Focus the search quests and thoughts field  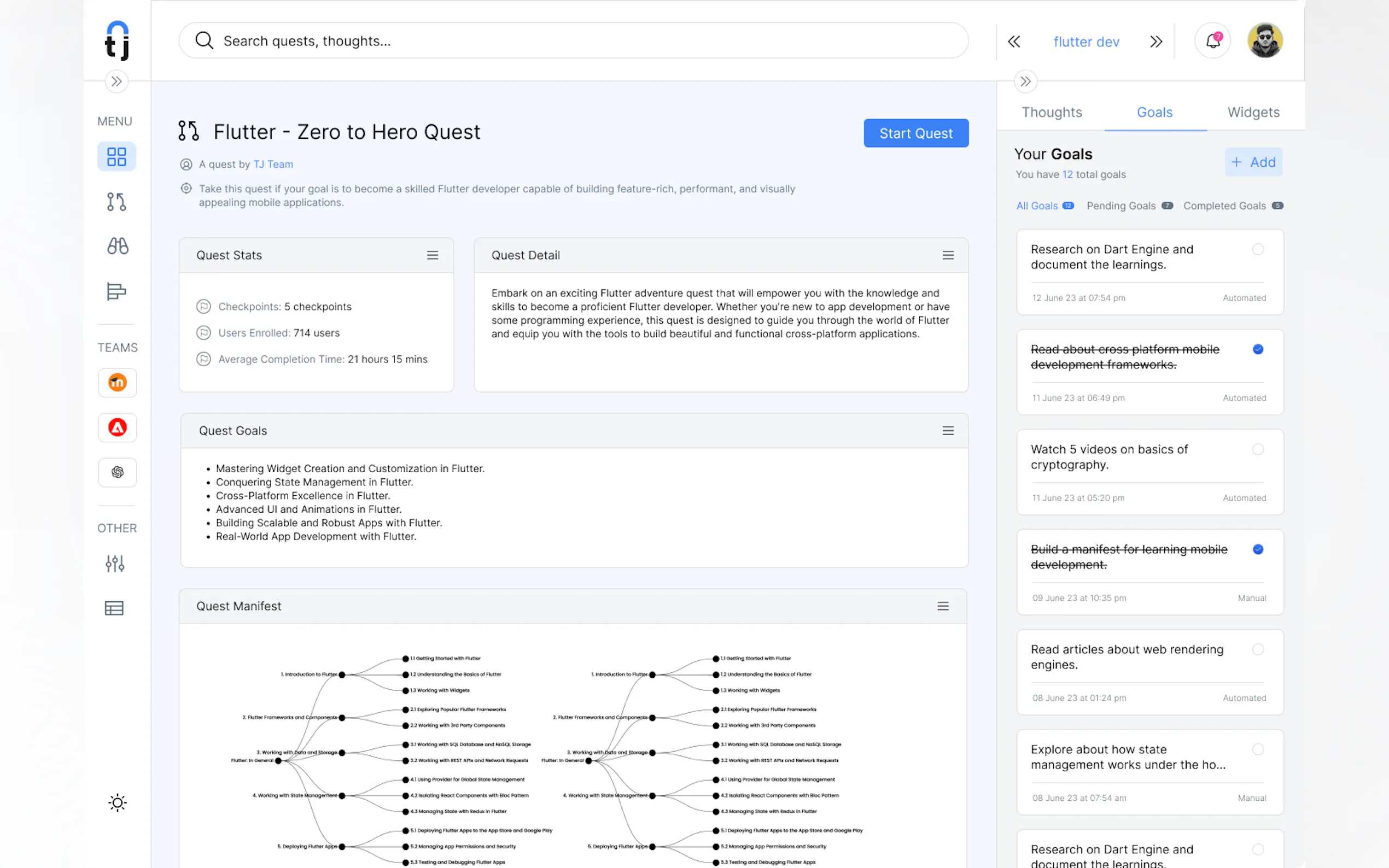574,41
